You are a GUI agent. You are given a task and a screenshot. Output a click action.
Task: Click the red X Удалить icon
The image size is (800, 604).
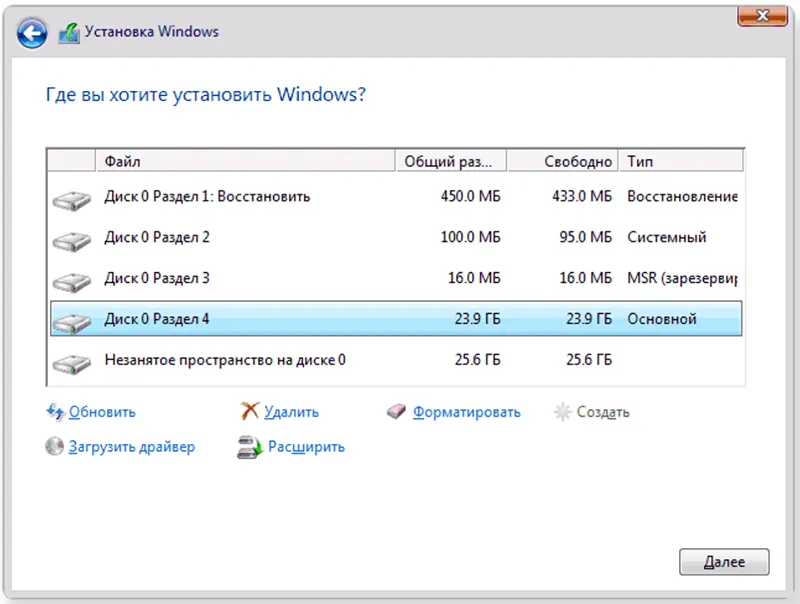250,412
